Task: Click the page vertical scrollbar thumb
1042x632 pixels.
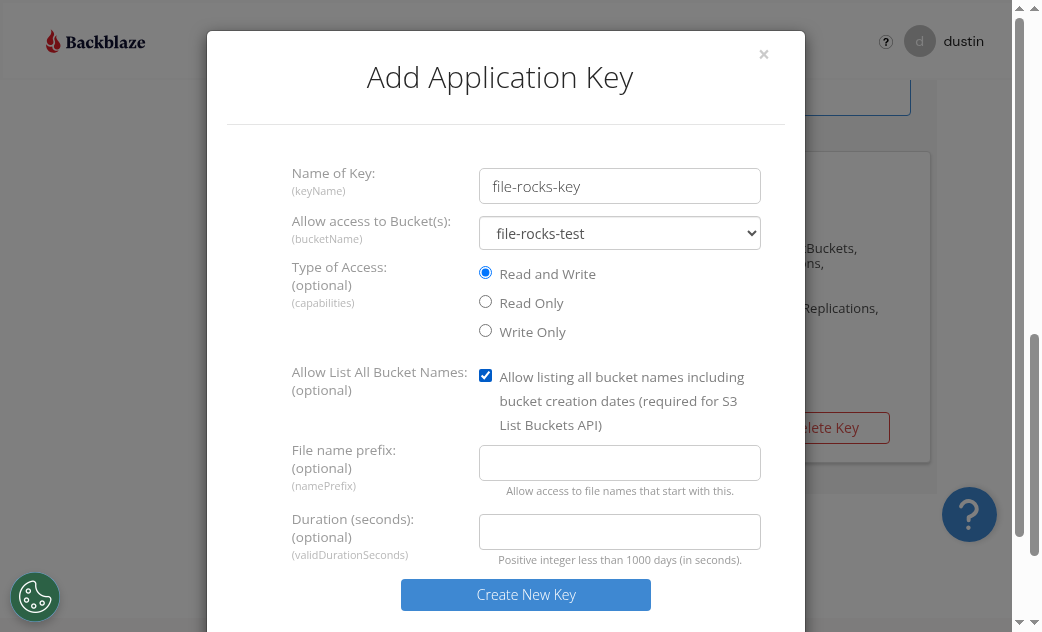Action: [1034, 445]
